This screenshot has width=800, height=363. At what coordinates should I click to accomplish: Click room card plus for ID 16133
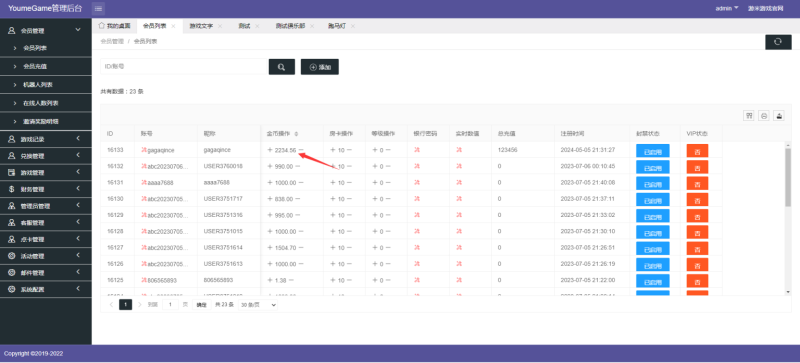click(333, 150)
